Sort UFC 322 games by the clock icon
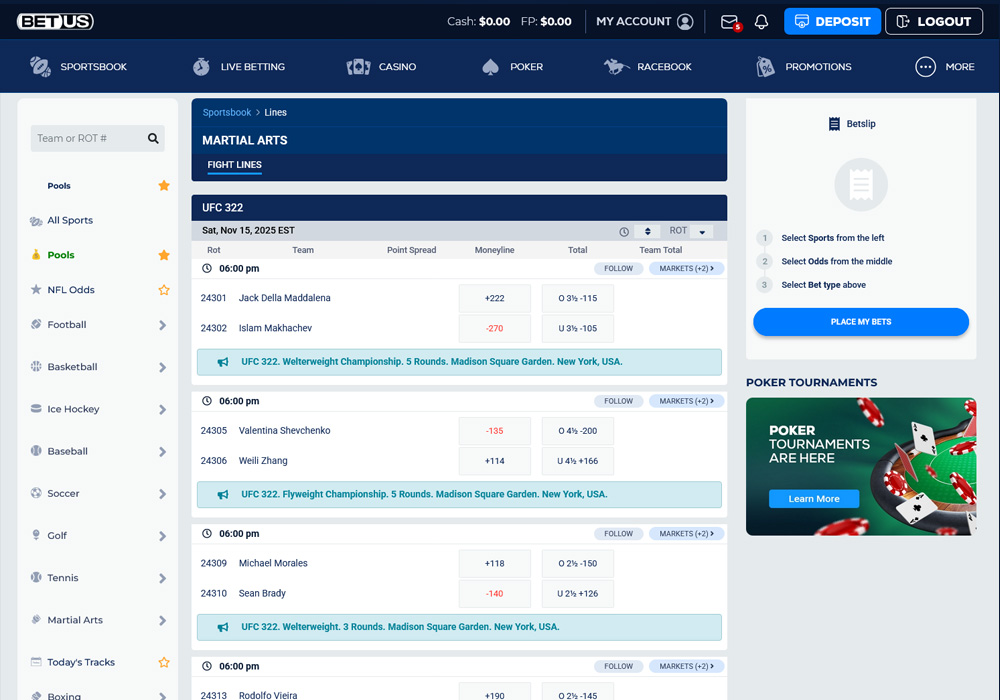 [625, 230]
